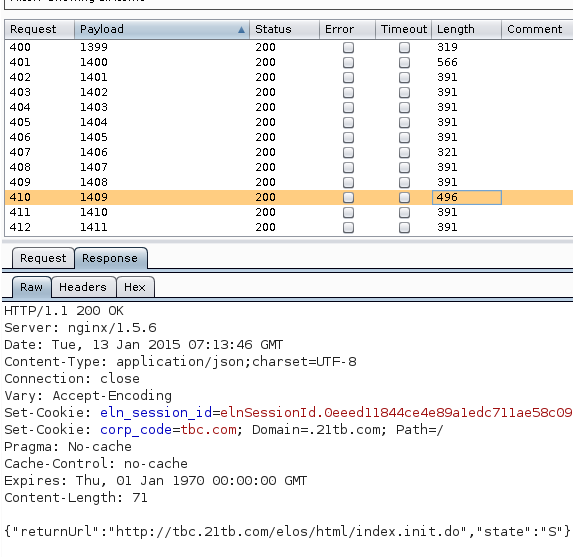Sort results by Payload column
Screen dimensions: 573x557
pos(162,29)
